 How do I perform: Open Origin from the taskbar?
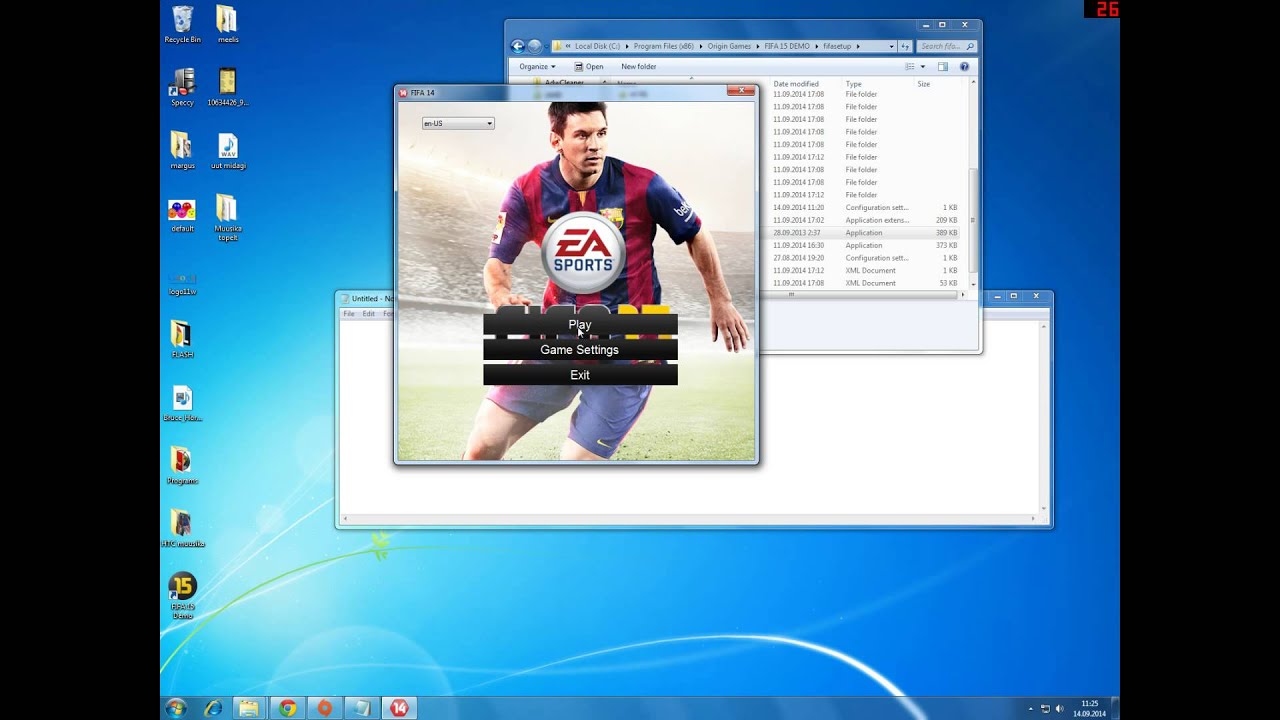[x=324, y=708]
